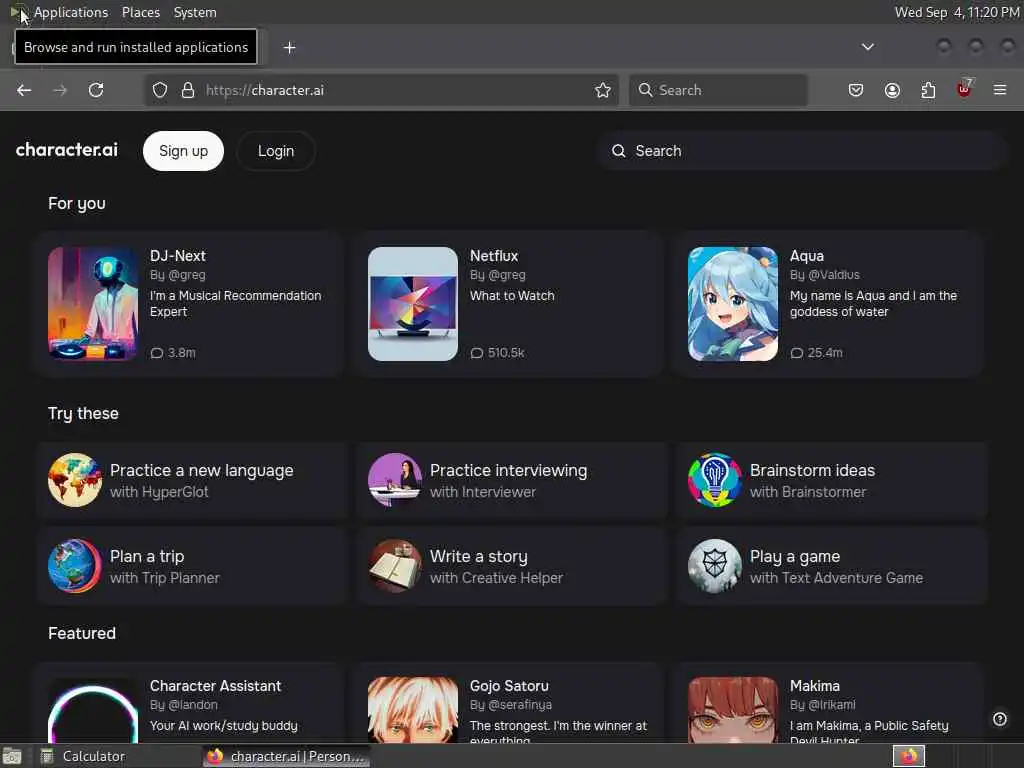Select the Creative Helper book icon
The width and height of the screenshot is (1024, 768).
click(x=394, y=566)
